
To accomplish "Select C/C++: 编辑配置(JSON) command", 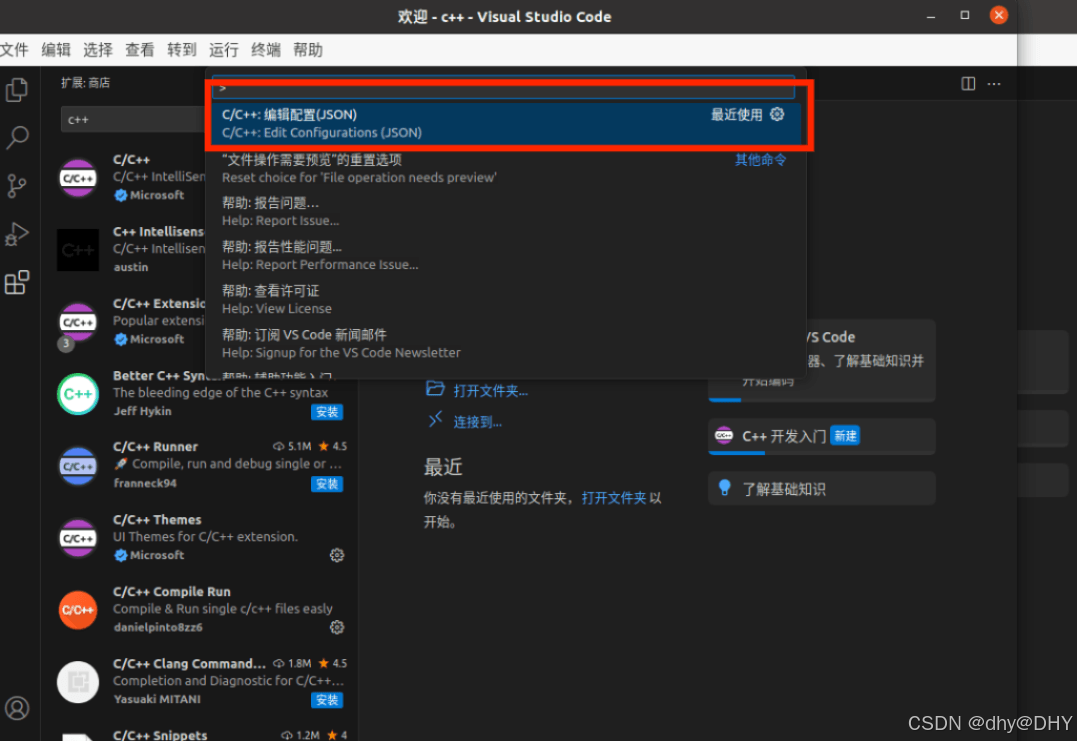I will [x=506, y=124].
